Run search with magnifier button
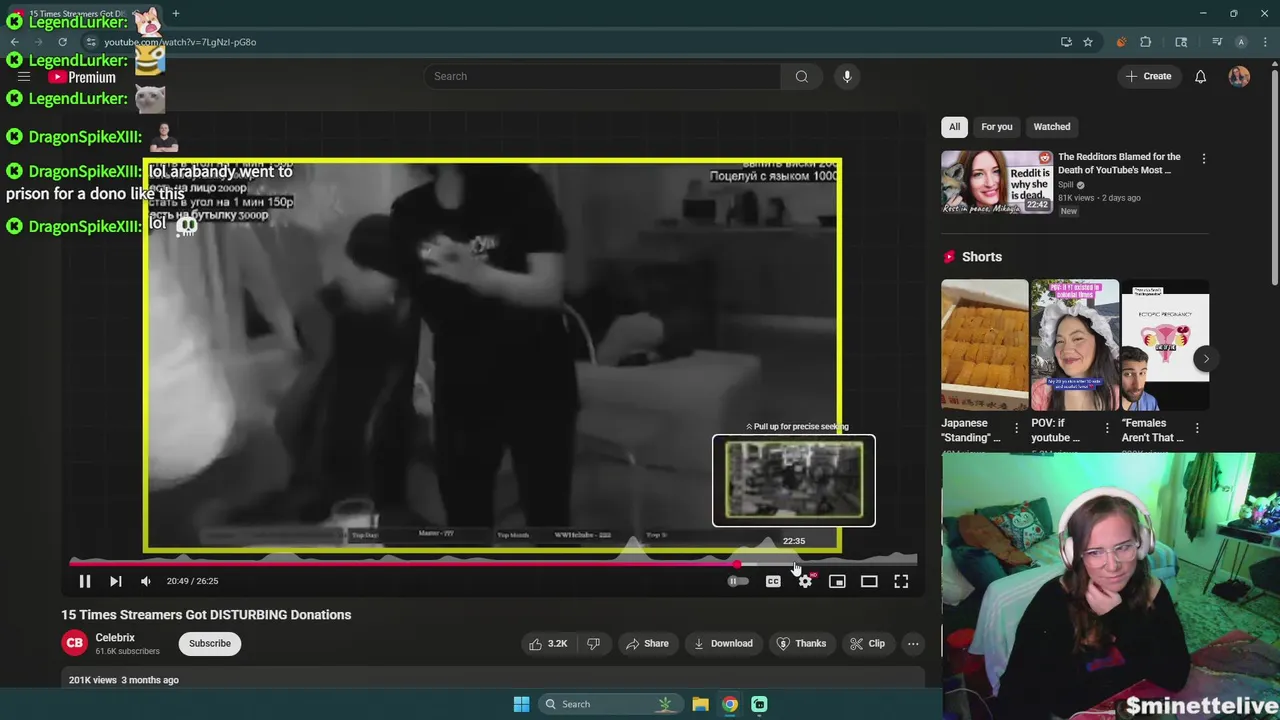Image resolution: width=1280 pixels, height=720 pixels. pyautogui.click(x=802, y=76)
